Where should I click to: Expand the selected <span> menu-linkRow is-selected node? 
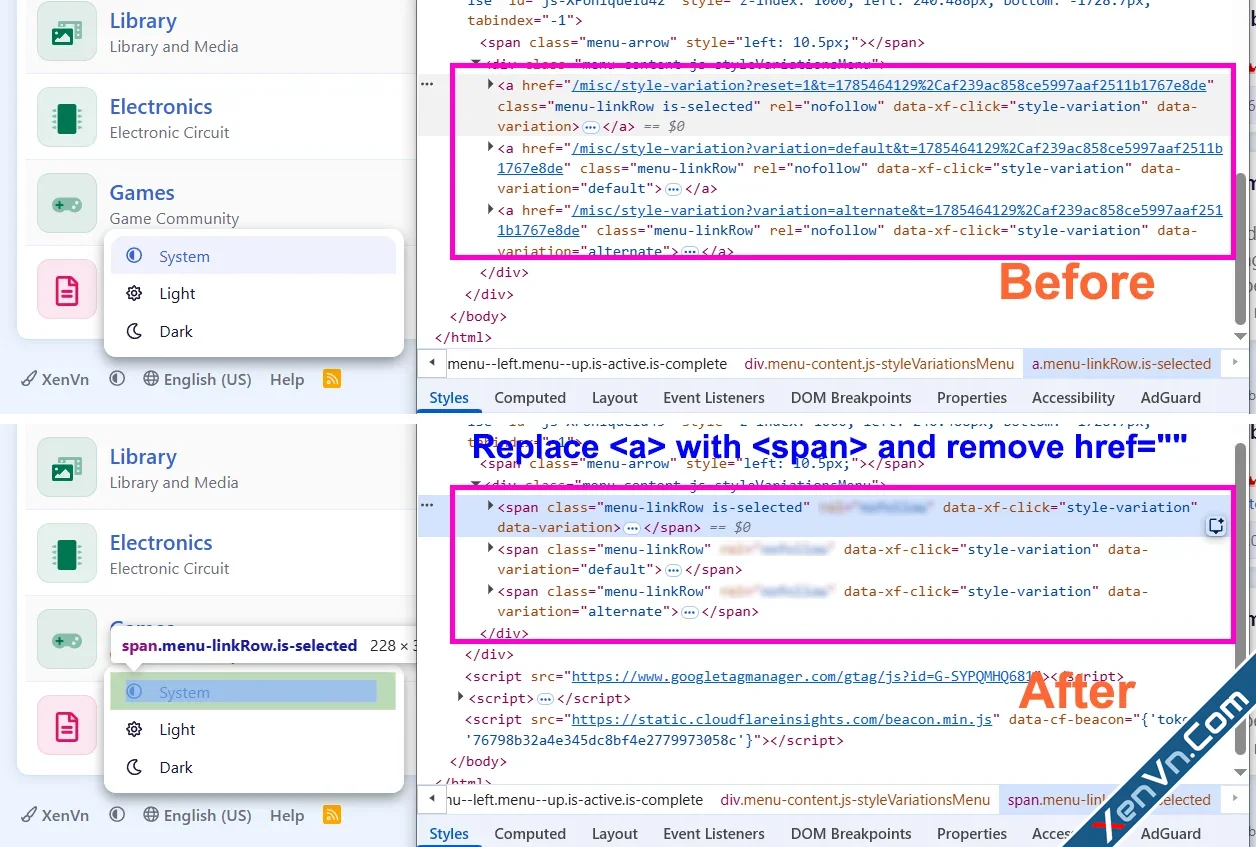tap(491, 506)
